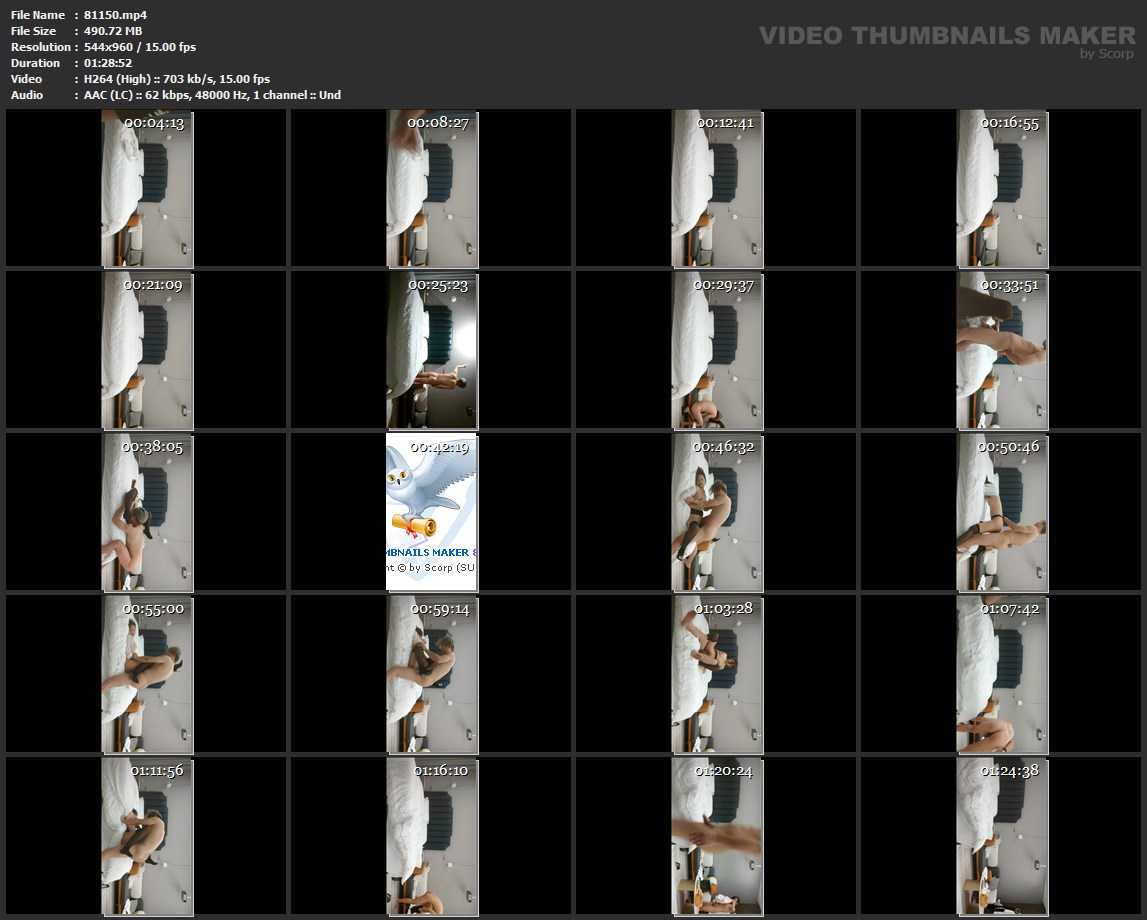Select the thumbnail stamped 00:16:55
1147x920 pixels.
(1002, 189)
